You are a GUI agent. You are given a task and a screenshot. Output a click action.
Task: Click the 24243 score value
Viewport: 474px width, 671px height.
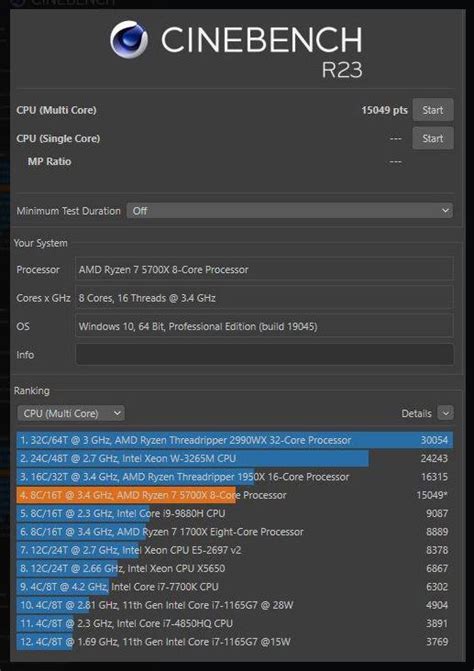[434, 458]
